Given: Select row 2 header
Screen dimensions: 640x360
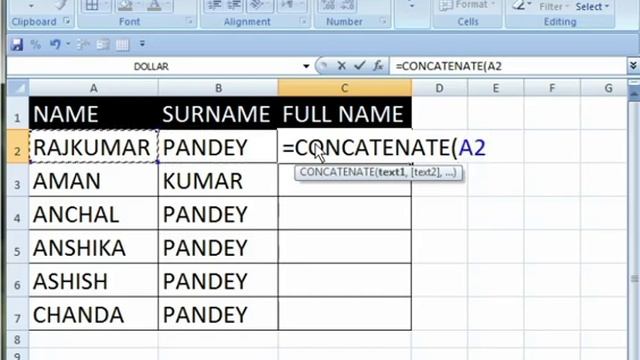Looking at the screenshot, I should coord(18,147).
